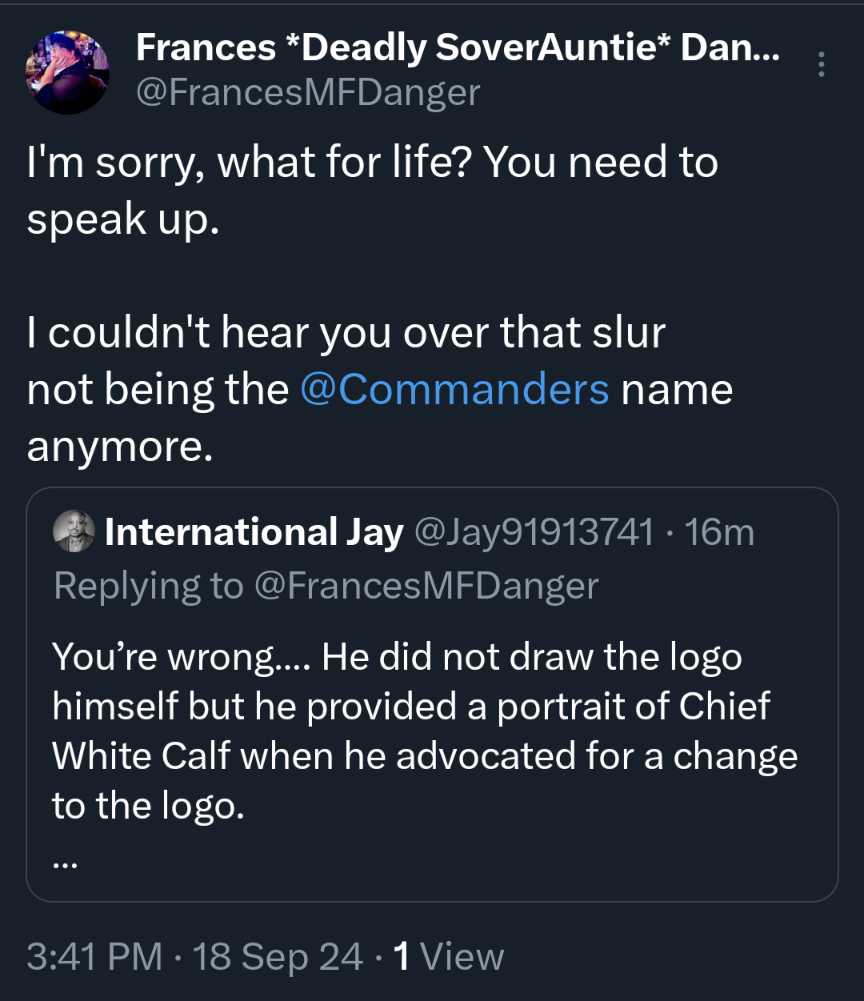Open the Frances *Deadly SoverAuntie* display name
Viewport: 864px width, 1001px height.
tap(458, 48)
